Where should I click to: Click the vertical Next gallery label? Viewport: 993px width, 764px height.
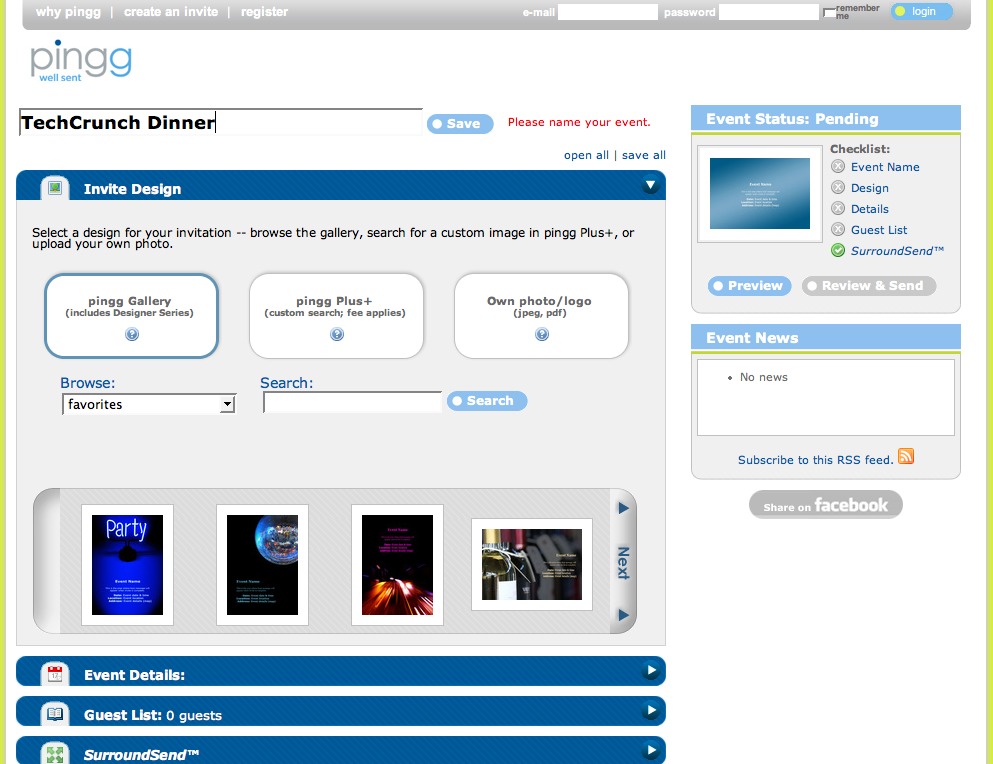[623, 563]
